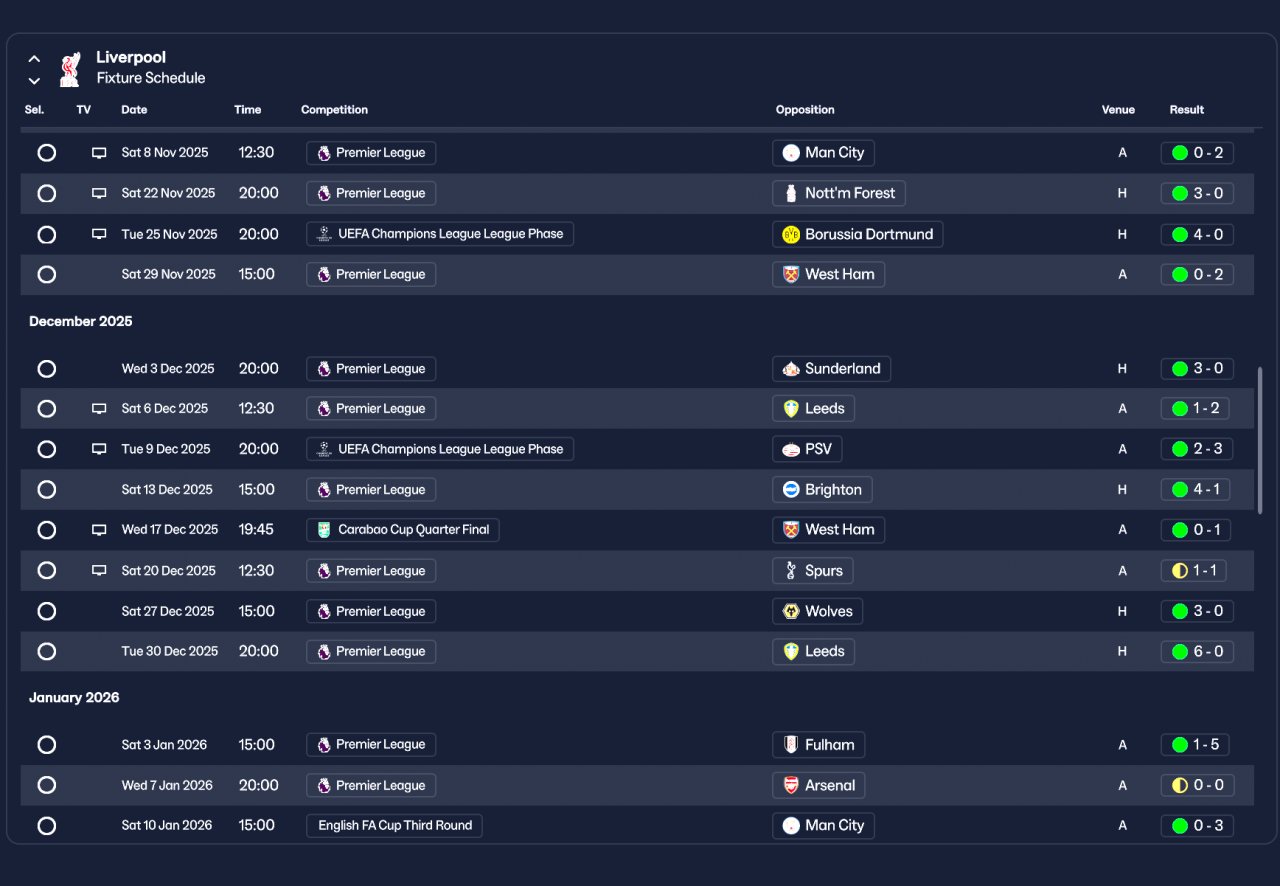1280x886 pixels.
Task: Click the West Ham crest in the 29 Nov row
Action: point(791,274)
